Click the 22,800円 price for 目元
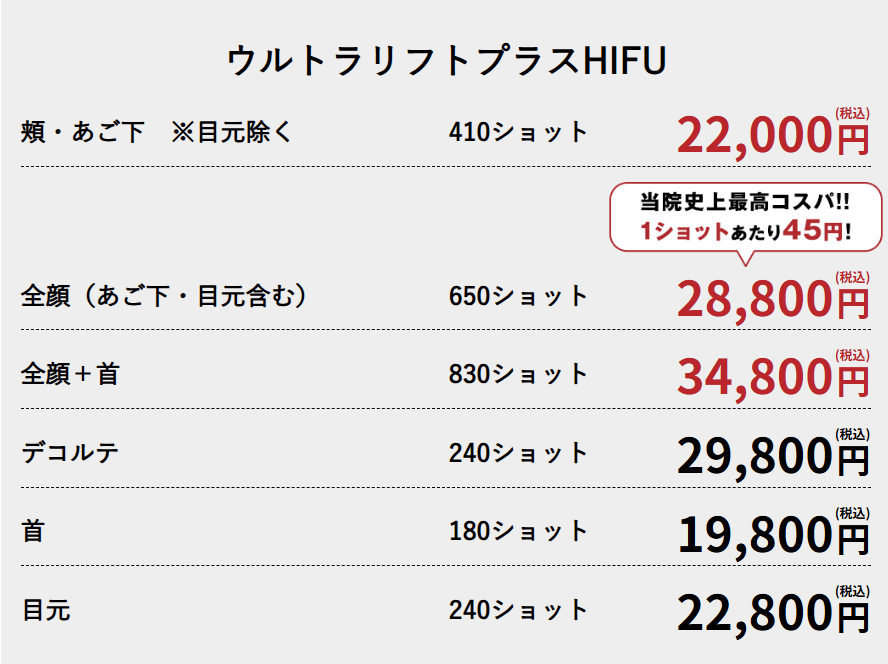The height and width of the screenshot is (664, 888). click(x=773, y=611)
